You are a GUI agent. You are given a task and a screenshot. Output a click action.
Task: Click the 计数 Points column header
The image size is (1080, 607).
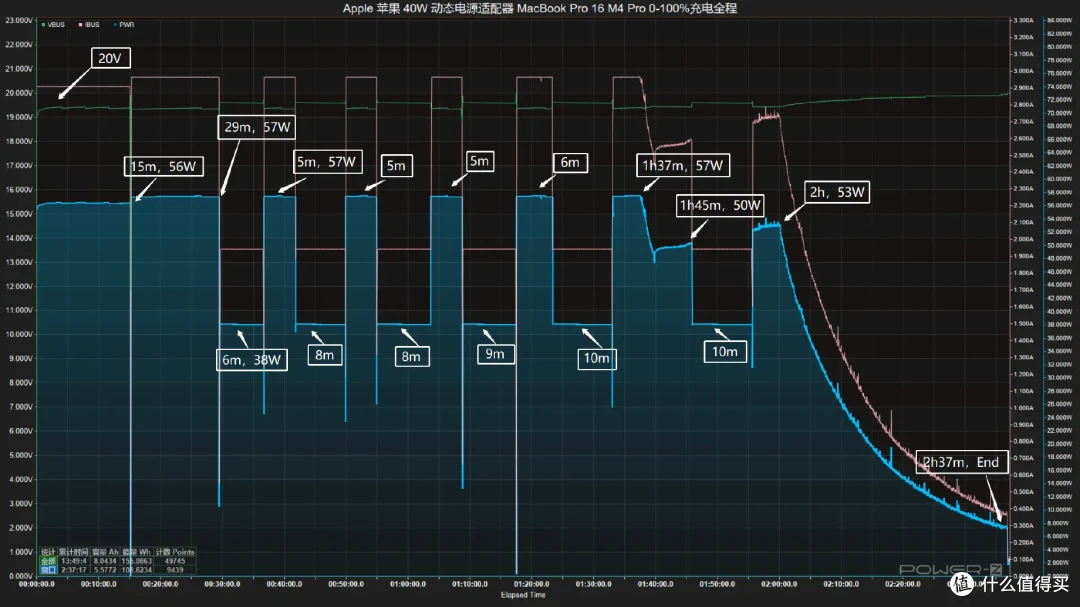tap(175, 553)
